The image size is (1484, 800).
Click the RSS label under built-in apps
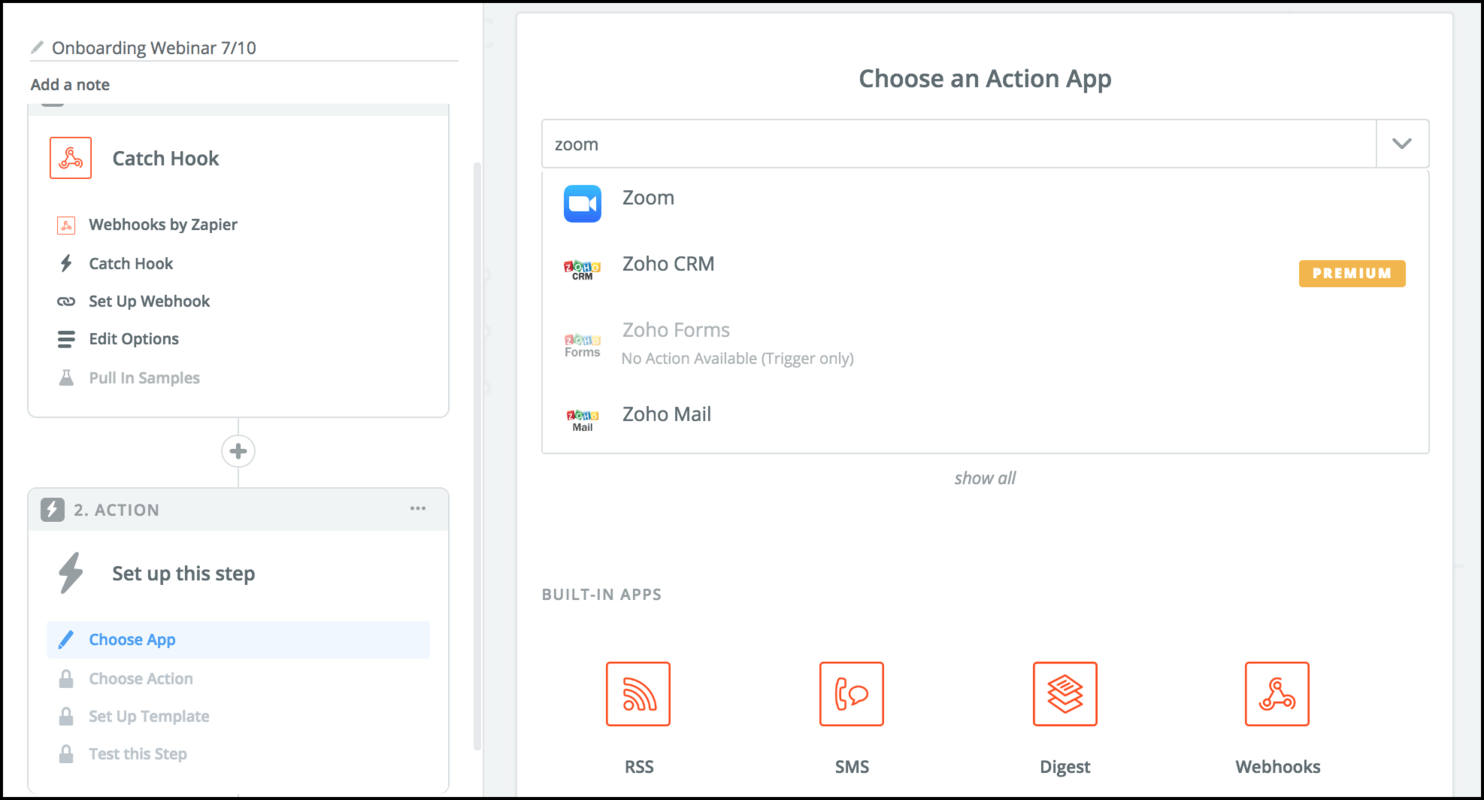click(638, 767)
